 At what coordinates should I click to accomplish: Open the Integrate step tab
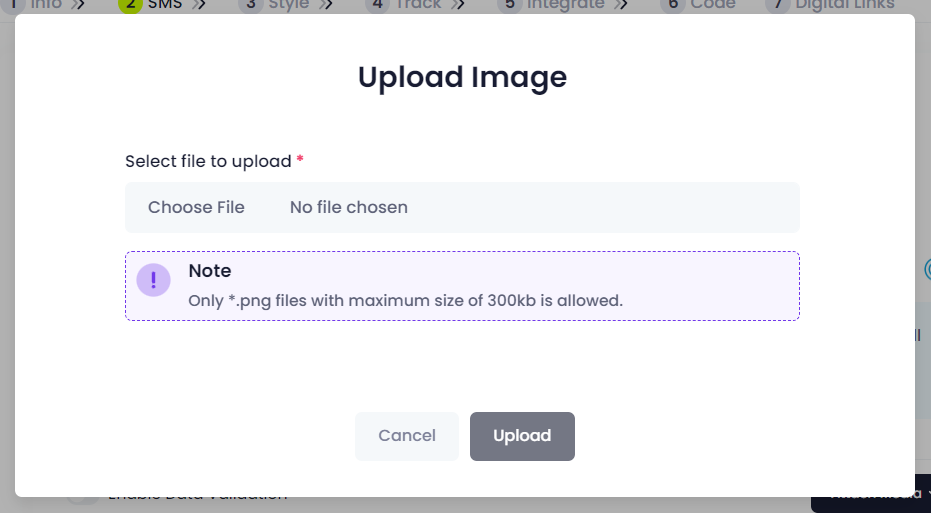[565, 5]
